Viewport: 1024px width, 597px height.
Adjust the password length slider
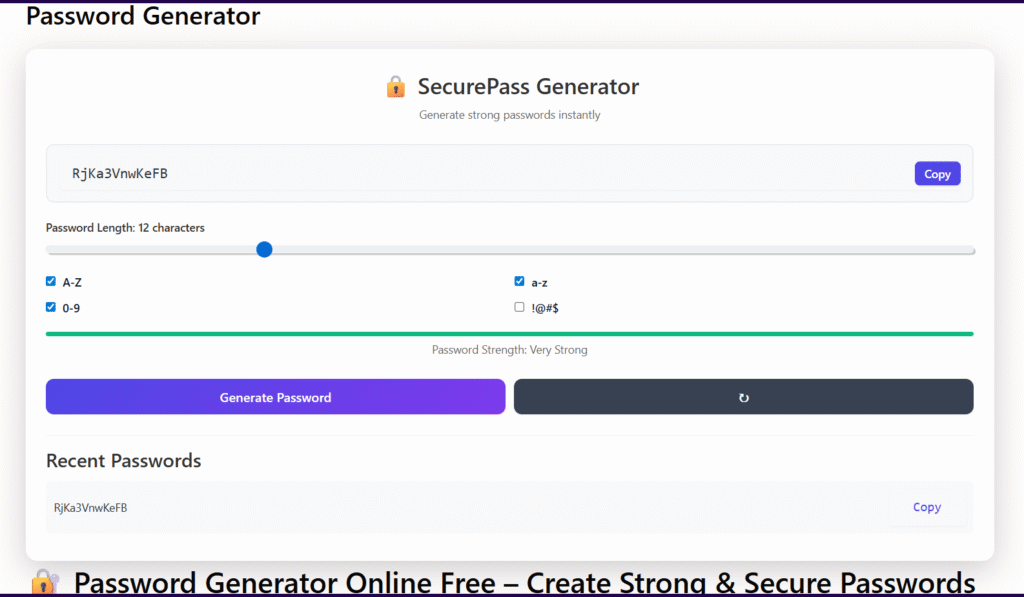pos(263,249)
